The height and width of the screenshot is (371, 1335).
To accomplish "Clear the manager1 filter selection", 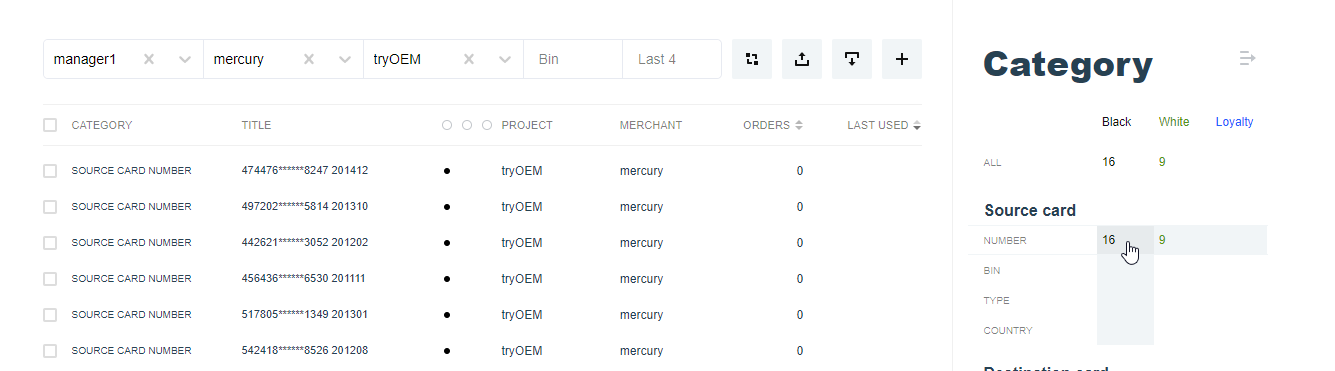I will pos(149,59).
